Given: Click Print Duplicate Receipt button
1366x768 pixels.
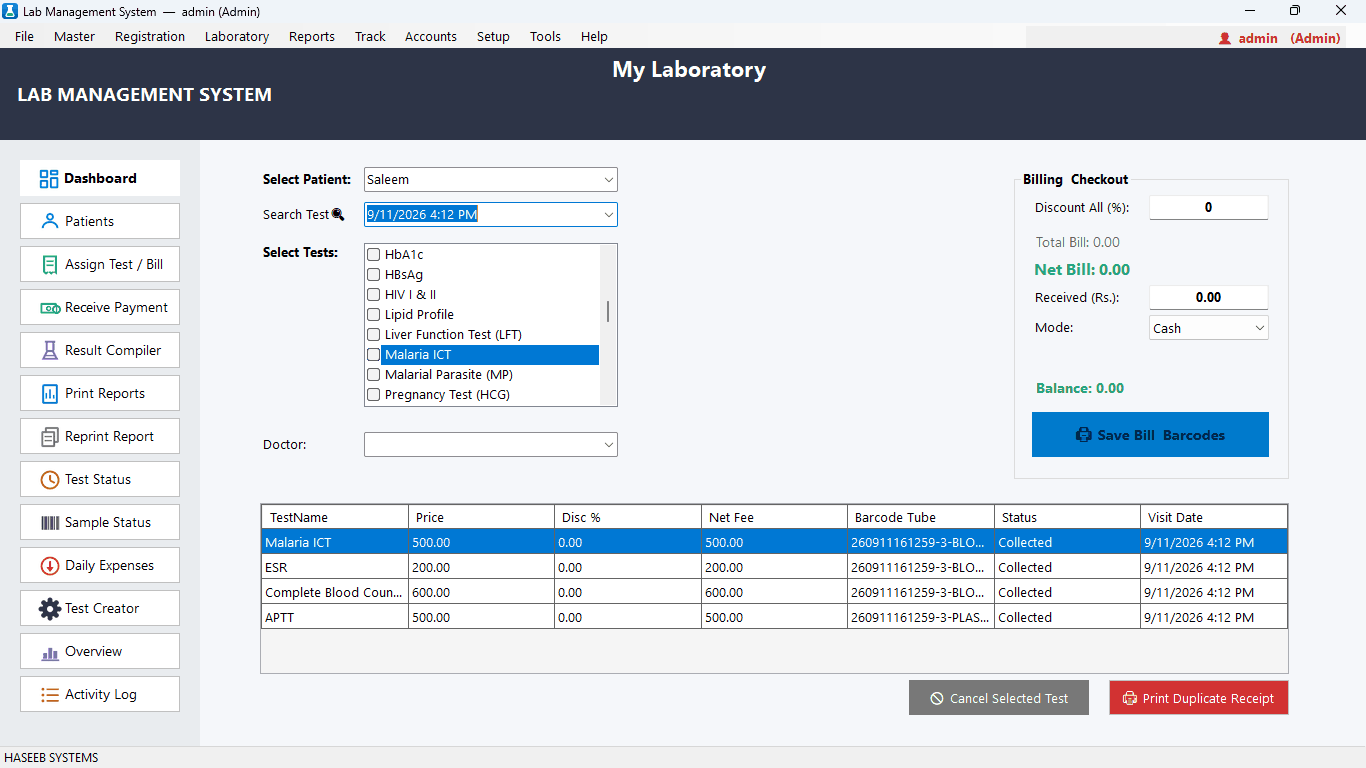Looking at the screenshot, I should click(x=1199, y=698).
